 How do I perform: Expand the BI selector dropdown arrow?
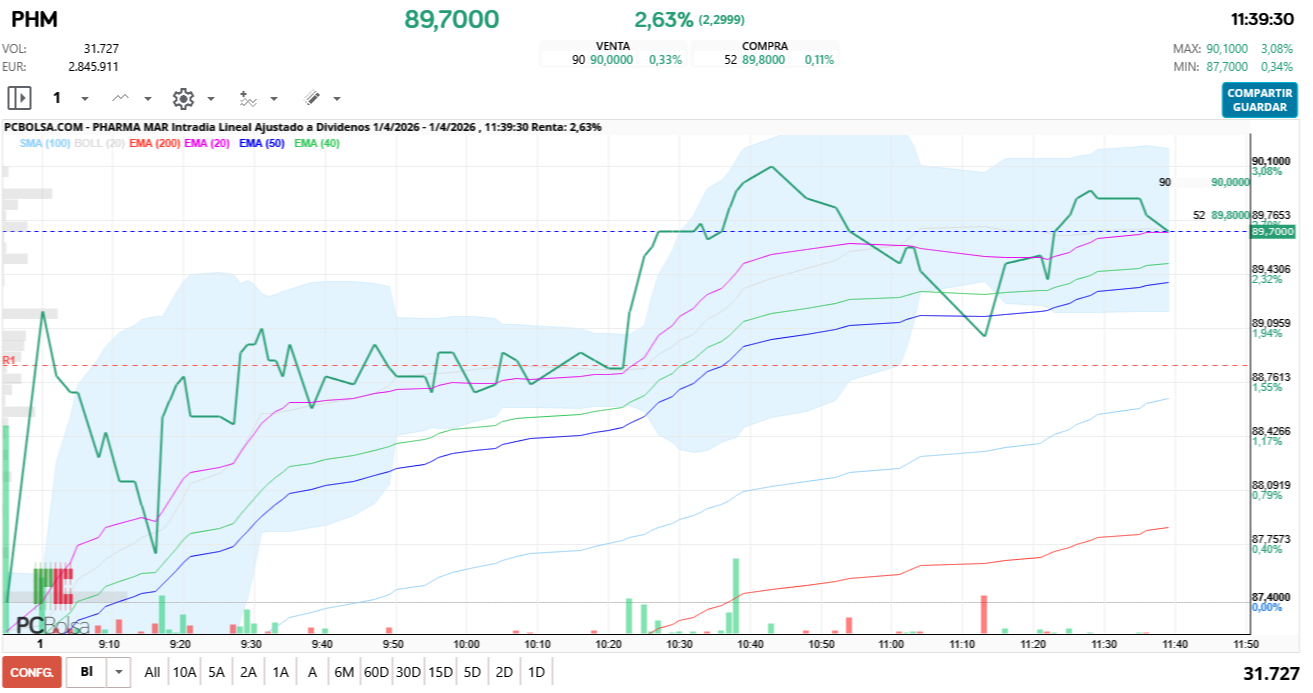pyautogui.click(x=119, y=672)
